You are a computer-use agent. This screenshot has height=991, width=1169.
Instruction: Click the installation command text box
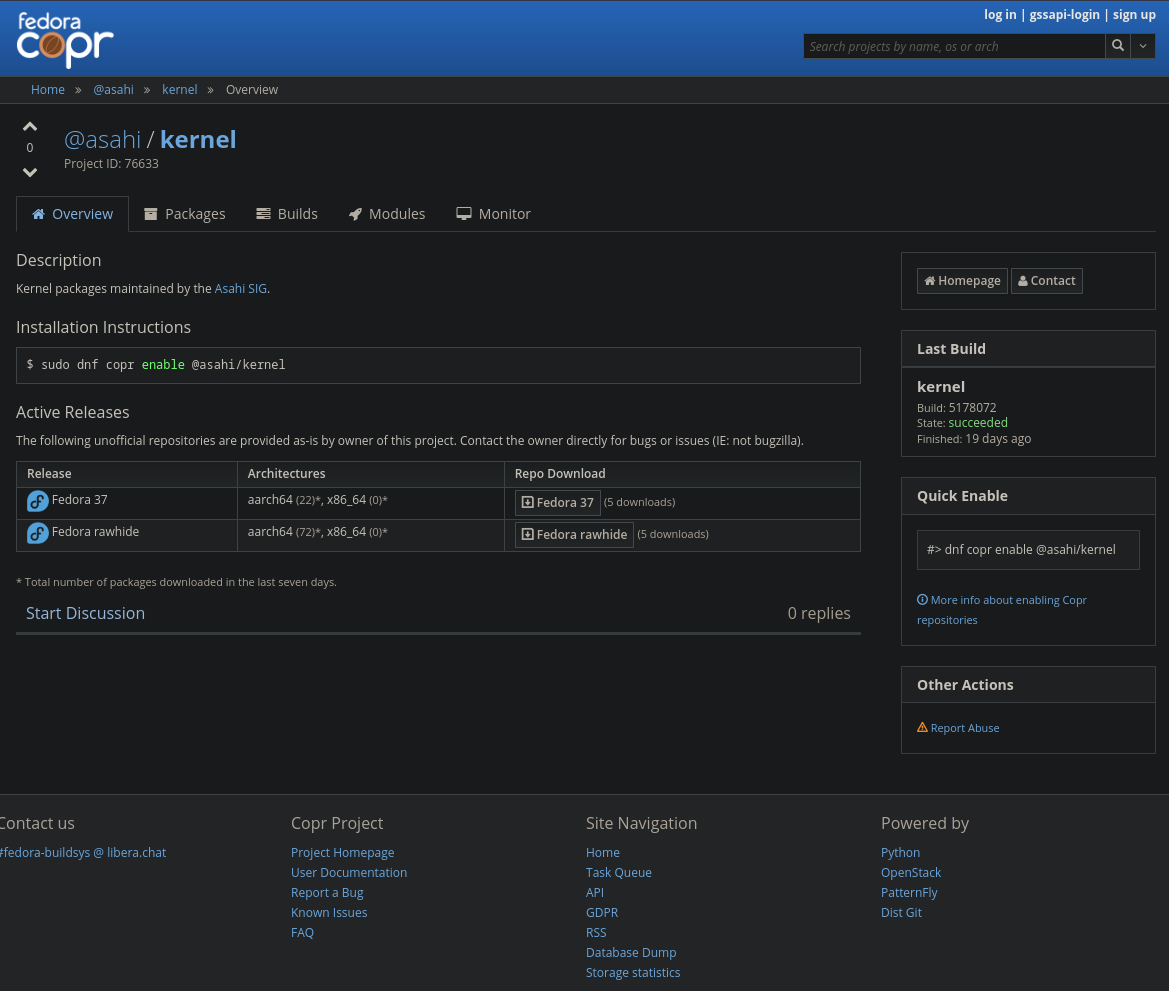click(438, 365)
